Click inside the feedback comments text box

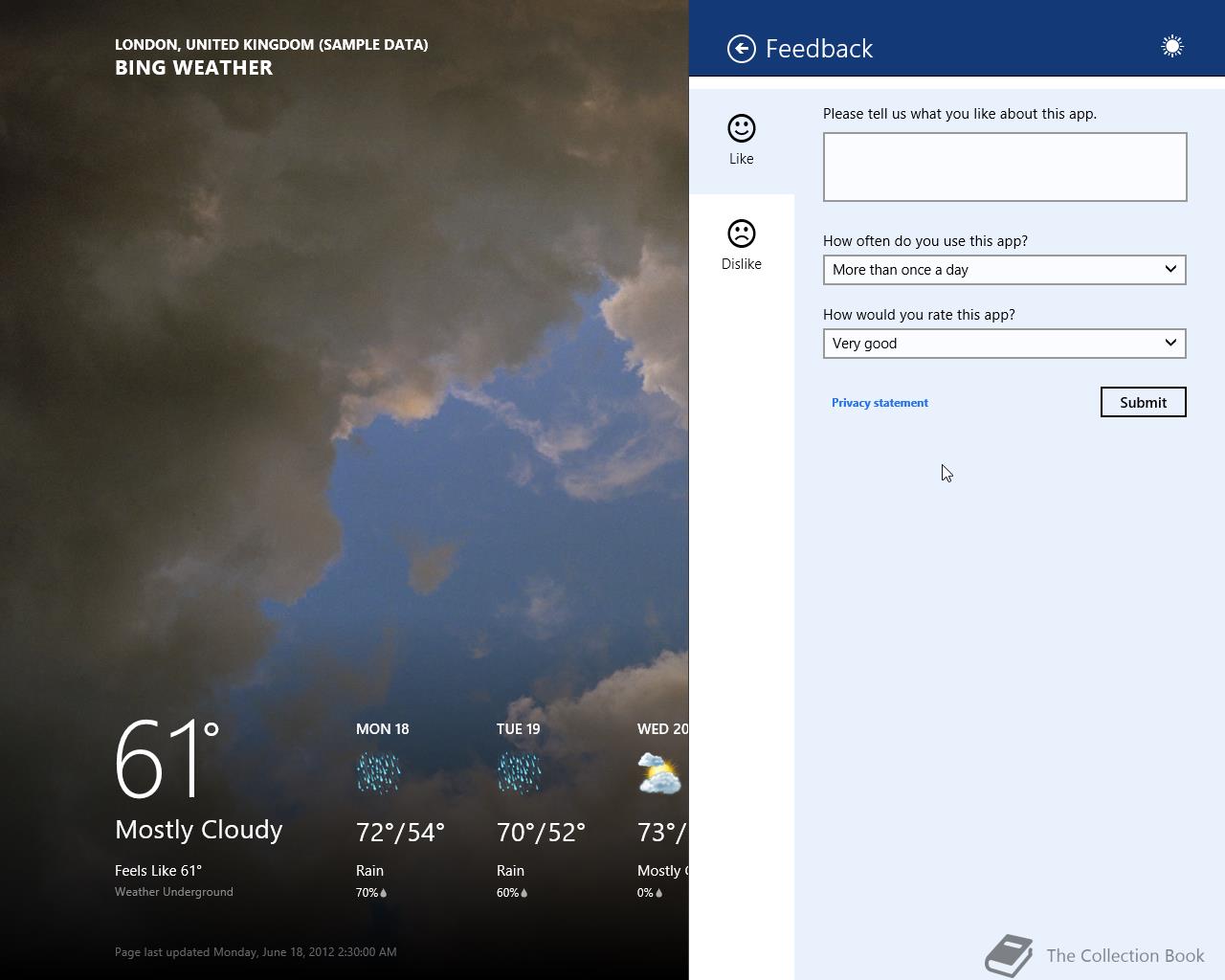click(1005, 167)
